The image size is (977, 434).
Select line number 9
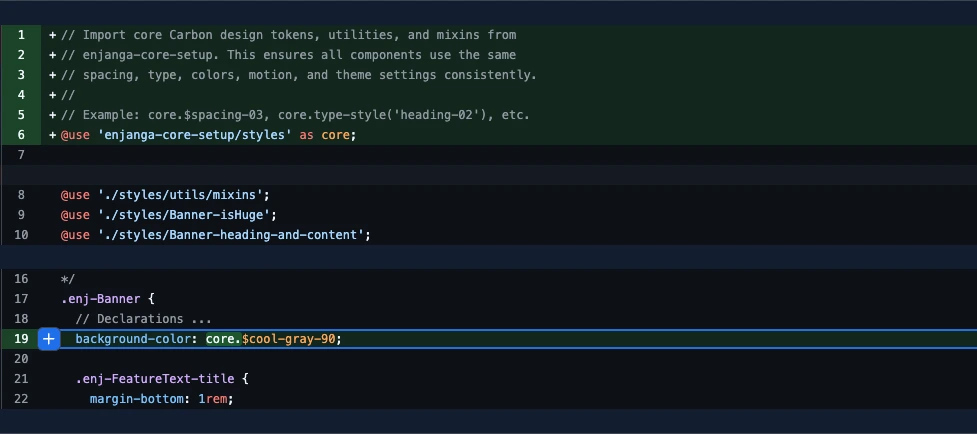tap(21, 215)
